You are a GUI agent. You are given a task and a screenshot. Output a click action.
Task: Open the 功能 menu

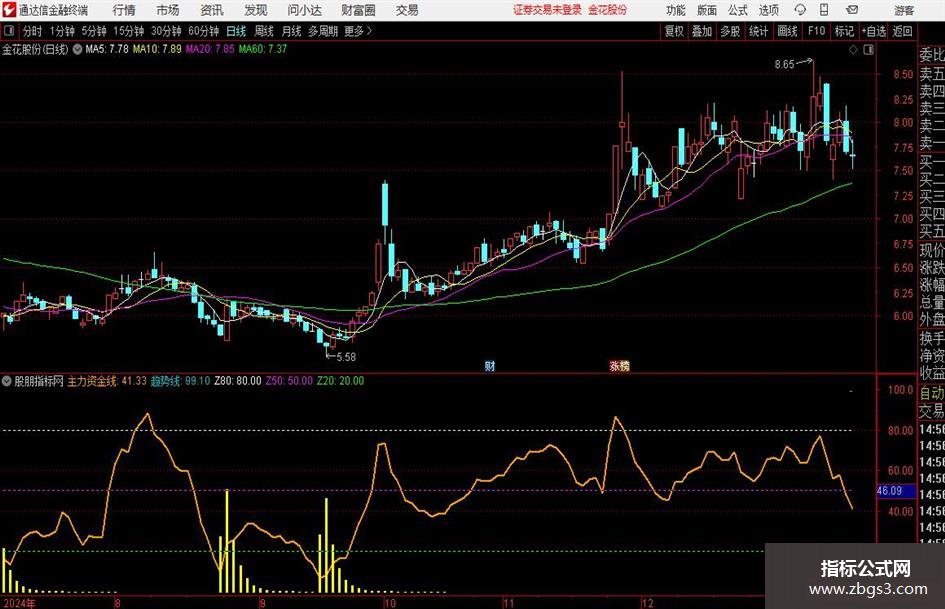coord(676,10)
